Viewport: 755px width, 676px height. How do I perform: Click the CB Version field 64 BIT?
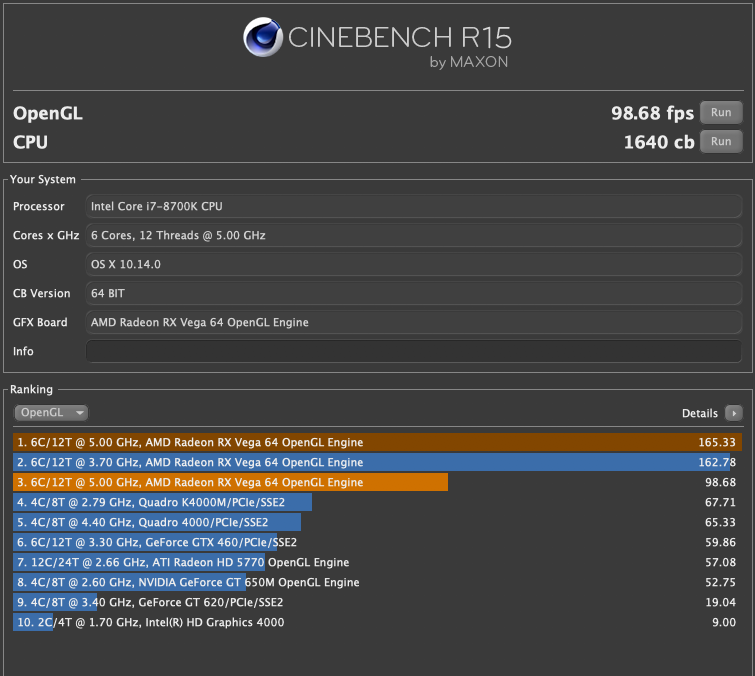click(x=414, y=293)
